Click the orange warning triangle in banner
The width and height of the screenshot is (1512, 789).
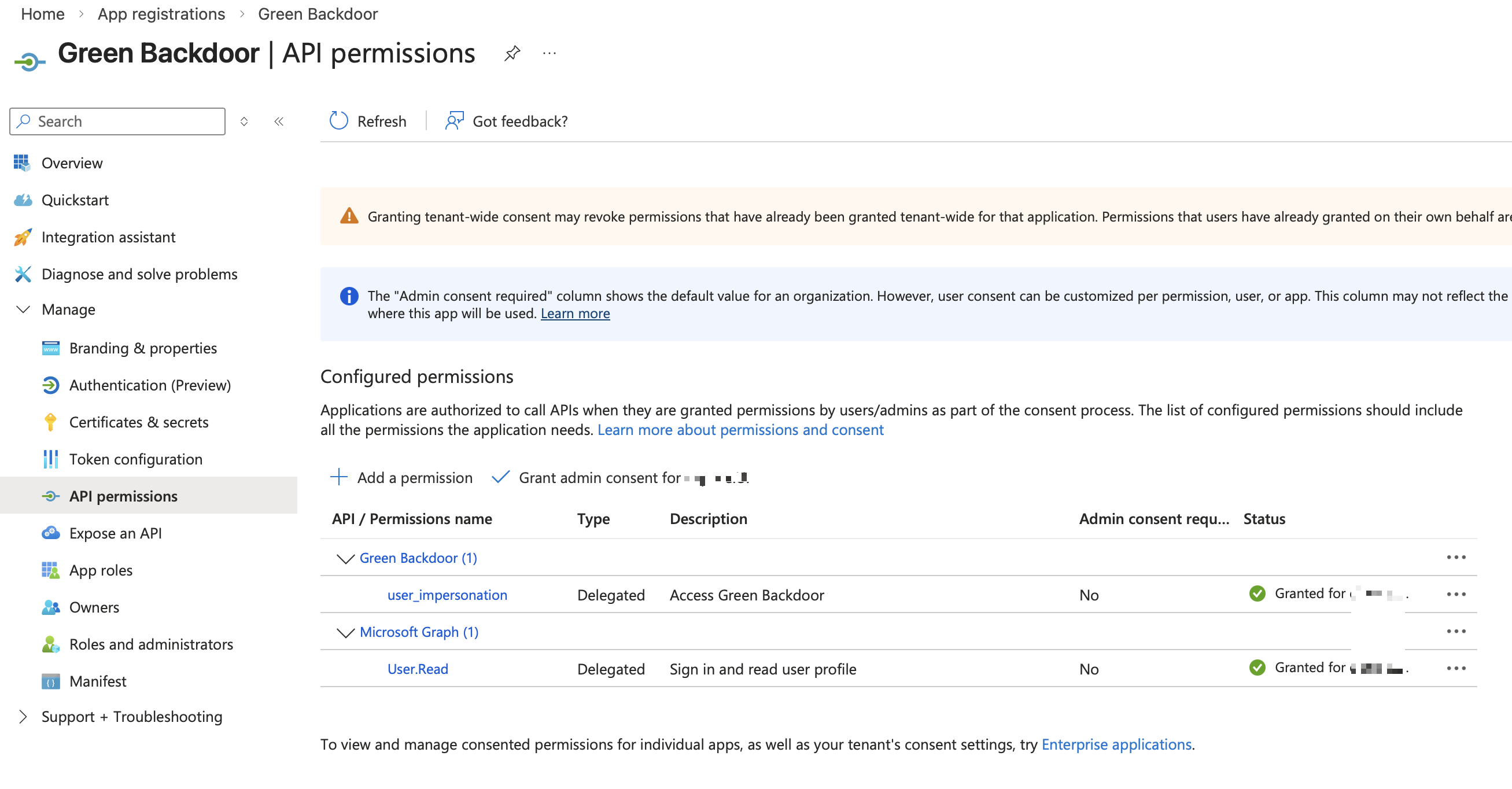click(x=349, y=216)
